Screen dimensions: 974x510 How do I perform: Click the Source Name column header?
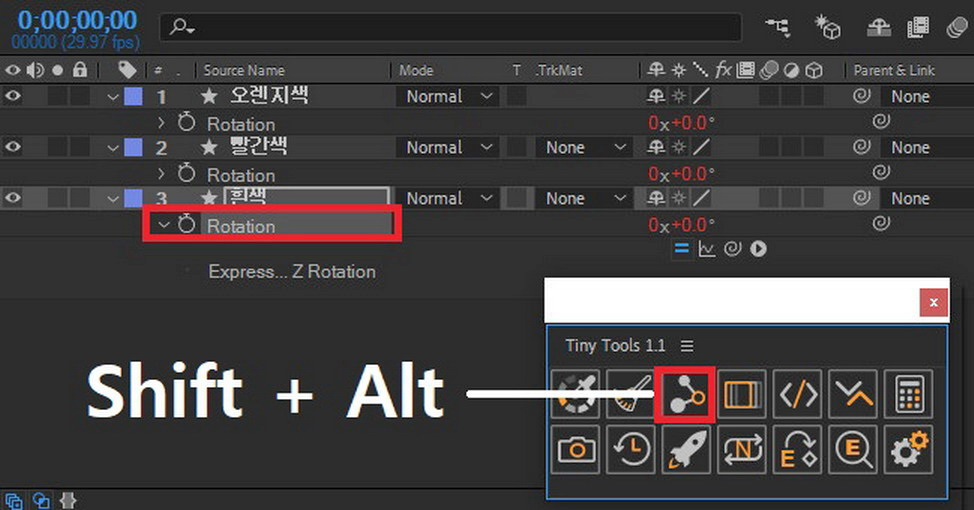[x=244, y=70]
